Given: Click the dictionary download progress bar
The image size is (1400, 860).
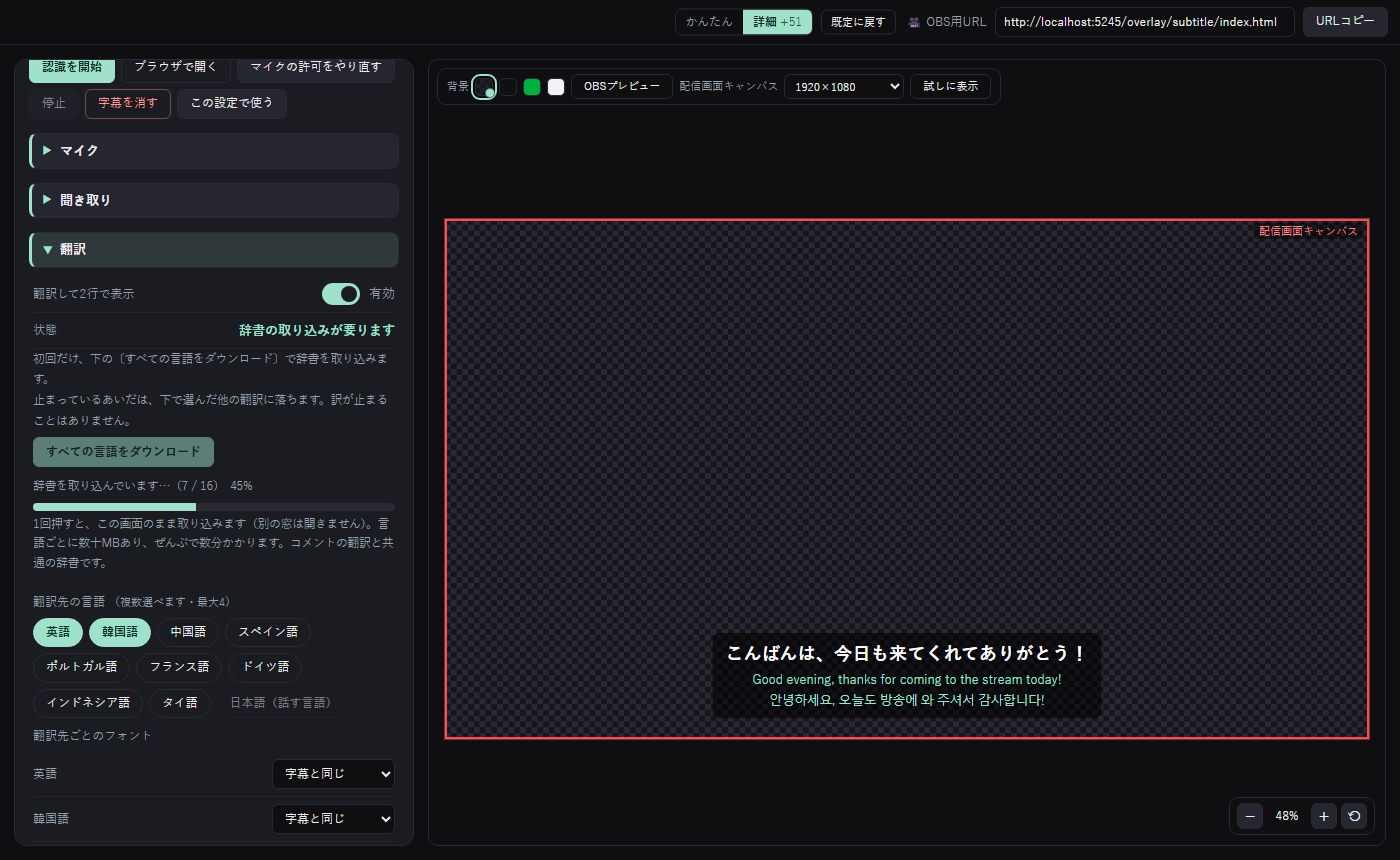Looking at the screenshot, I should pyautogui.click(x=214, y=507).
